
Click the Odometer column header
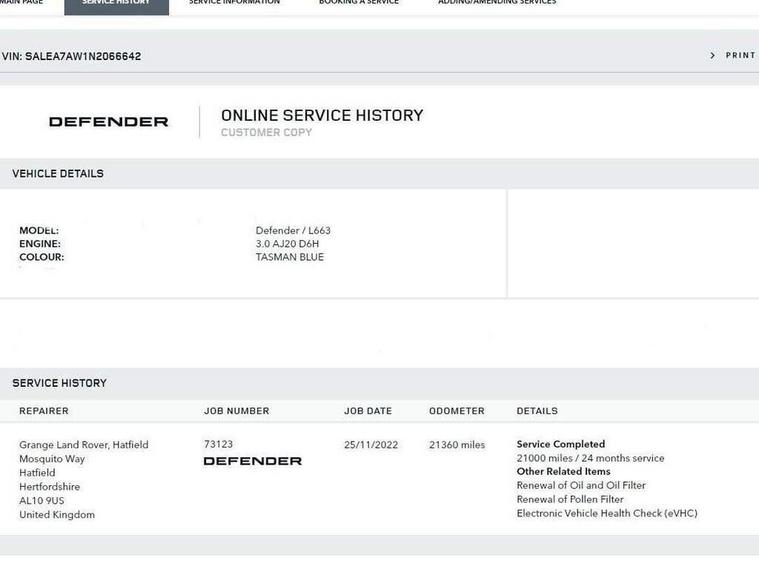pos(456,411)
